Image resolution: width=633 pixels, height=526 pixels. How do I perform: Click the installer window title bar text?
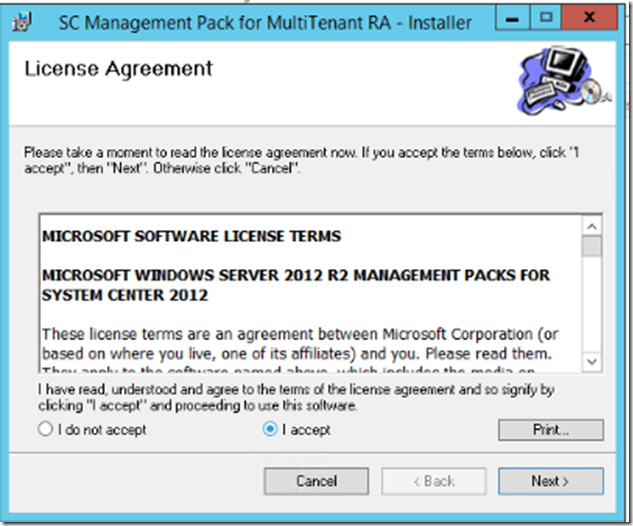265,20
